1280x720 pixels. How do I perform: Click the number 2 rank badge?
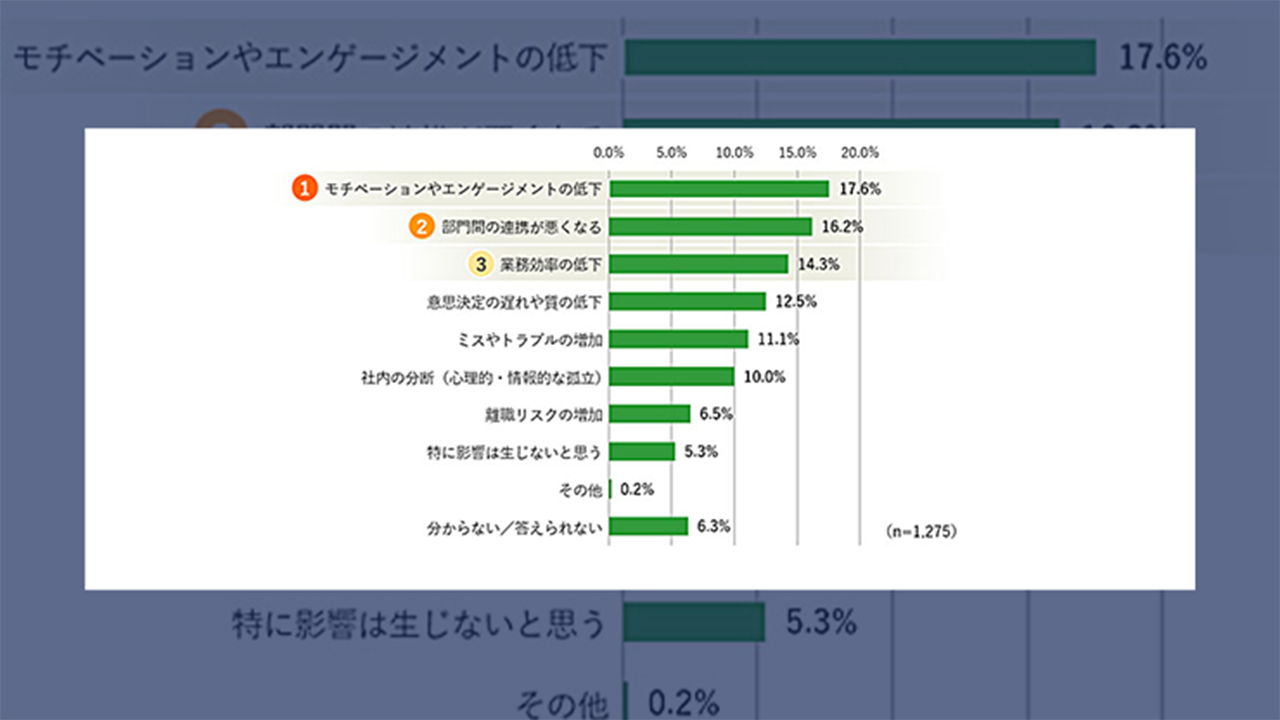423,227
